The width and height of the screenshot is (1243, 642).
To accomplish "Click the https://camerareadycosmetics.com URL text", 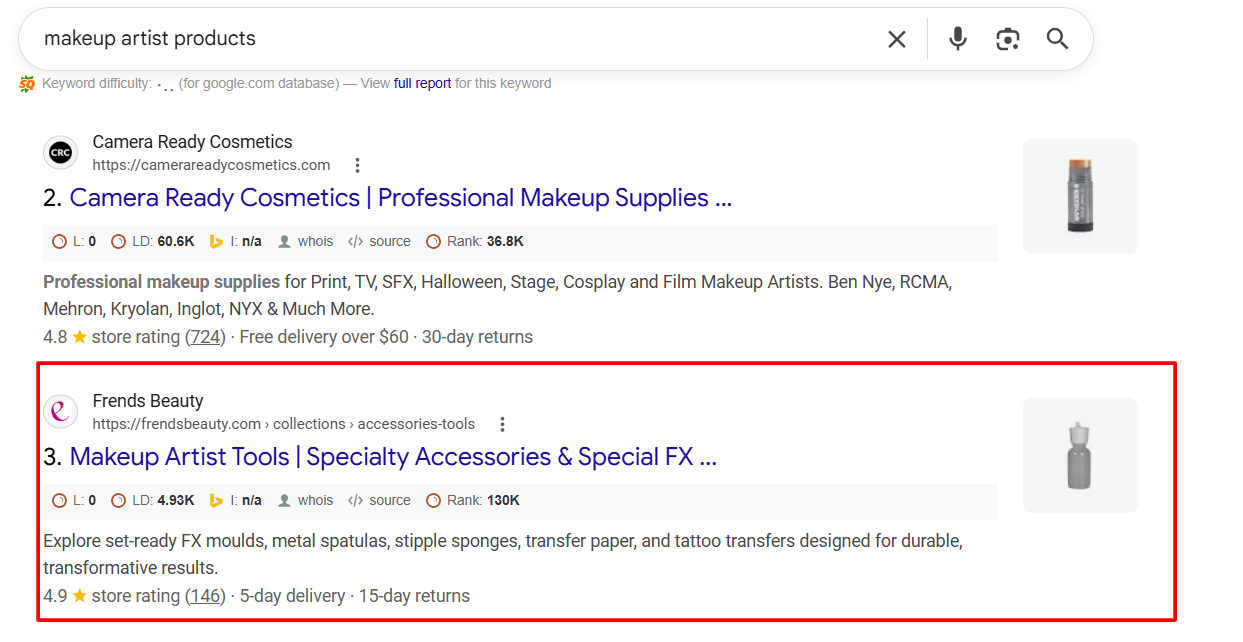I will coord(211,165).
